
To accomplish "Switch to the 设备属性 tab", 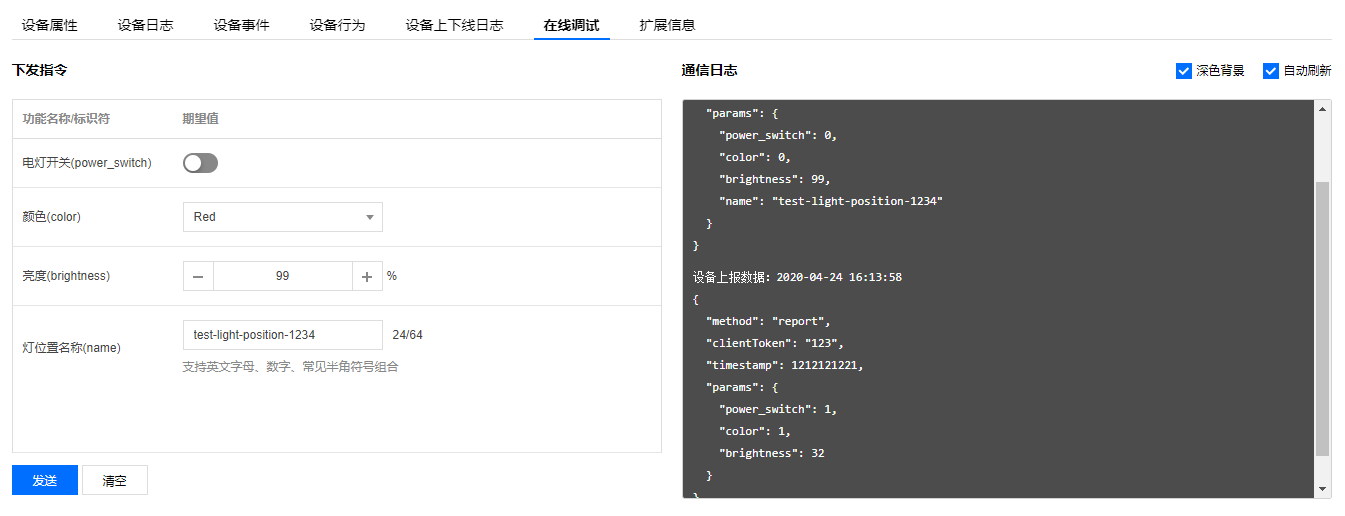I will [49, 25].
